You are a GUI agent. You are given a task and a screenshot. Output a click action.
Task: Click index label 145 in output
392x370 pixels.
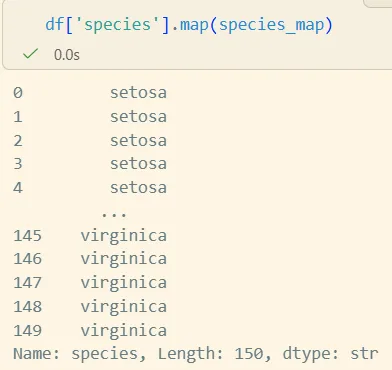tap(28, 236)
